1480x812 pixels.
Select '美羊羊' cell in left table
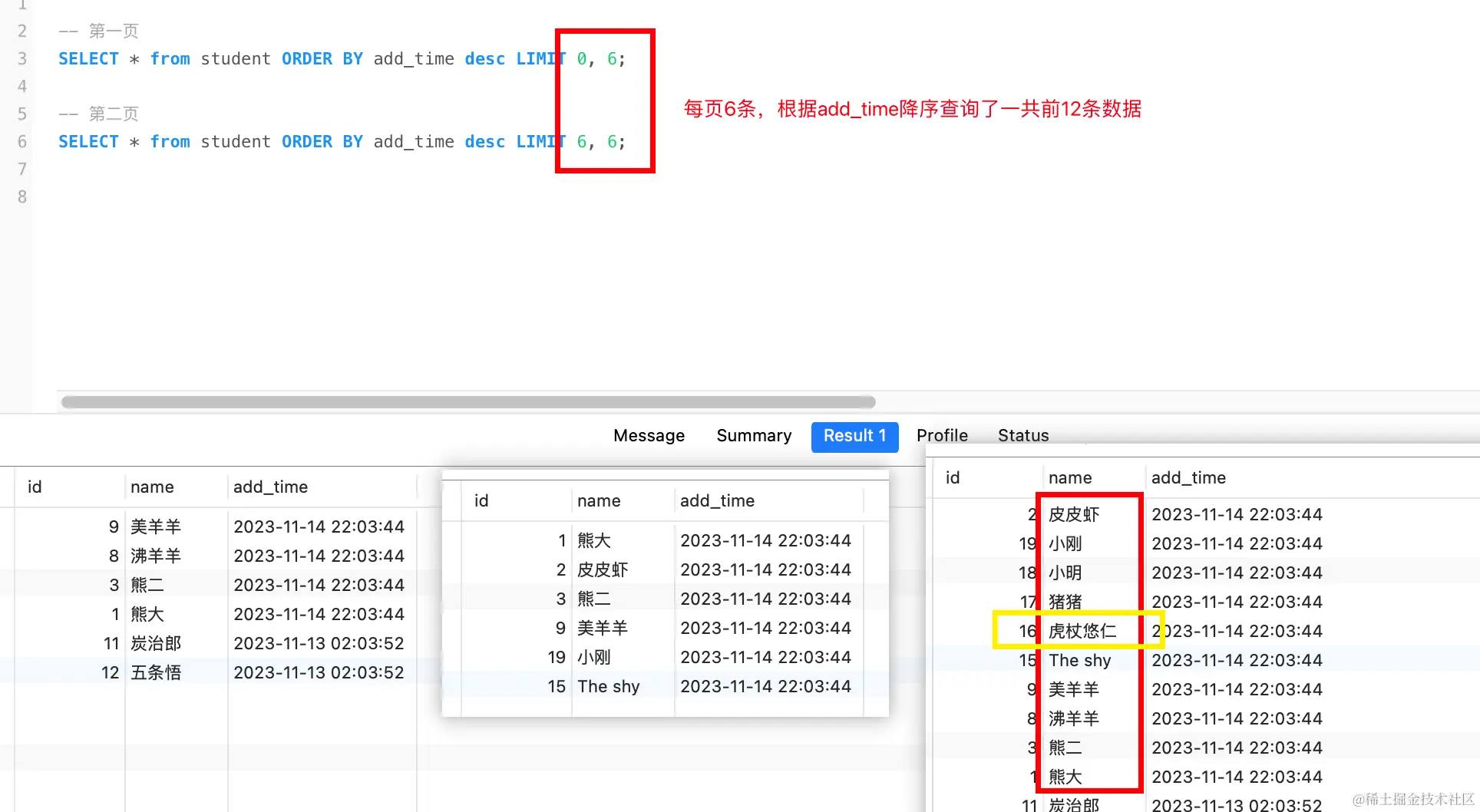click(156, 527)
